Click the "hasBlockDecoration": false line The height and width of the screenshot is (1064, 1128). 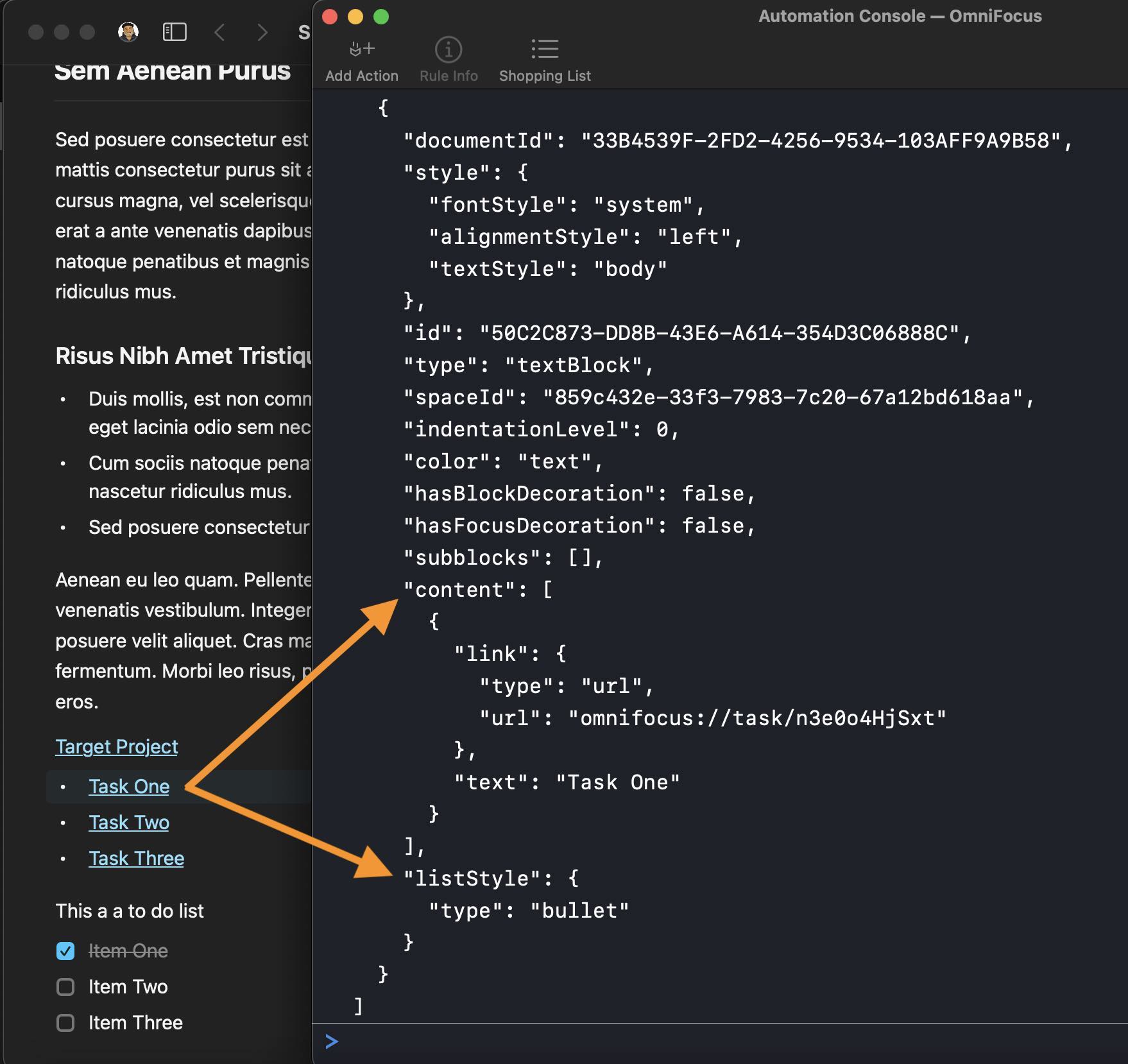(579, 493)
